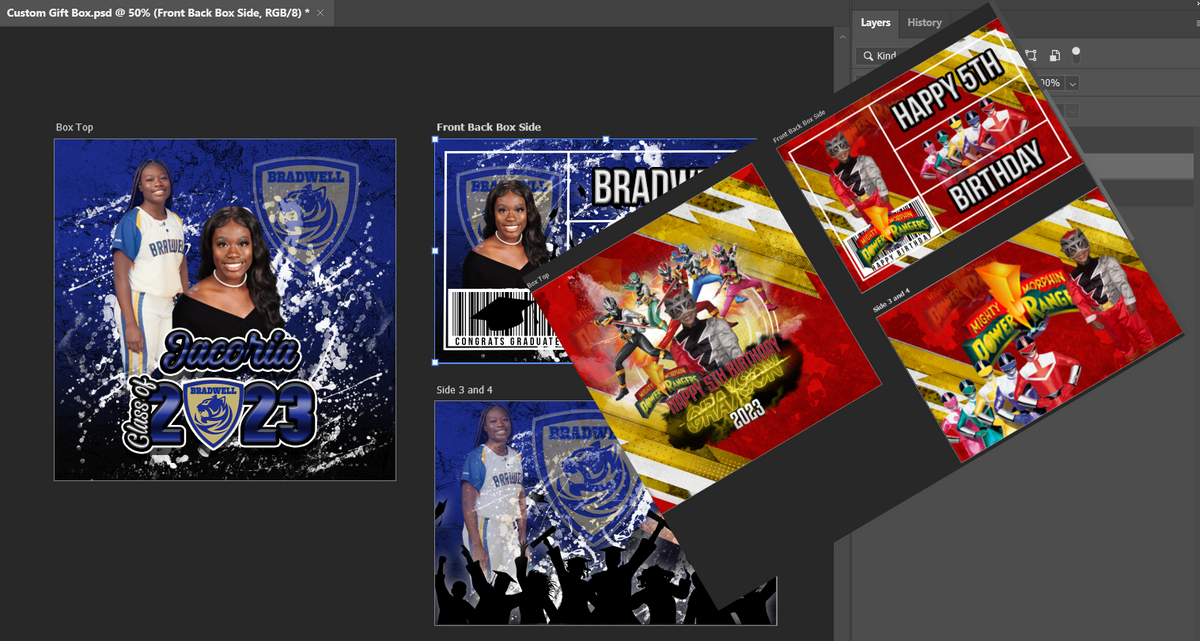The height and width of the screenshot is (641, 1200).
Task: Click the magnifier icon in Kind filter
Action: pyautogui.click(x=868, y=56)
